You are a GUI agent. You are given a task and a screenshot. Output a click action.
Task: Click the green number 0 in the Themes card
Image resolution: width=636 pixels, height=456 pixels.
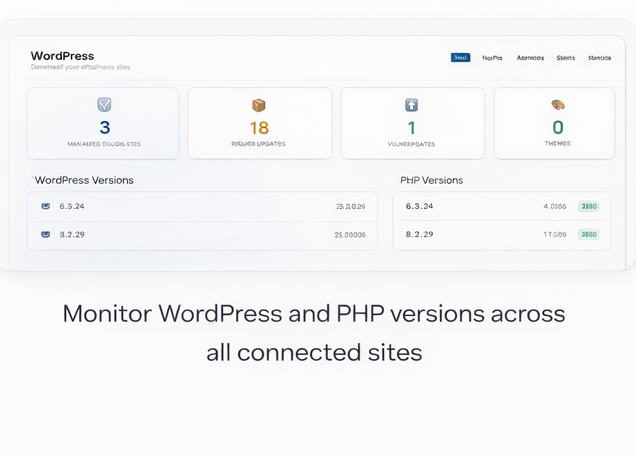[558, 127]
